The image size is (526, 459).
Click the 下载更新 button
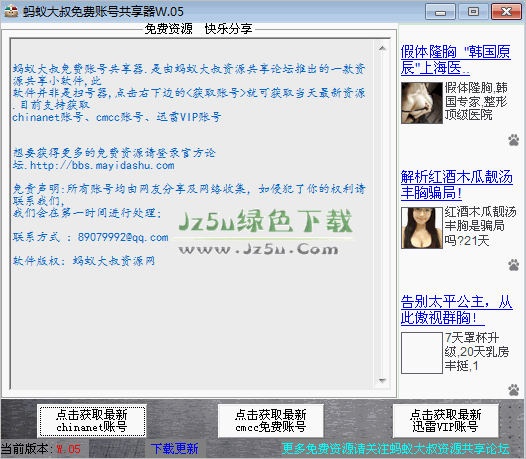coord(174,449)
